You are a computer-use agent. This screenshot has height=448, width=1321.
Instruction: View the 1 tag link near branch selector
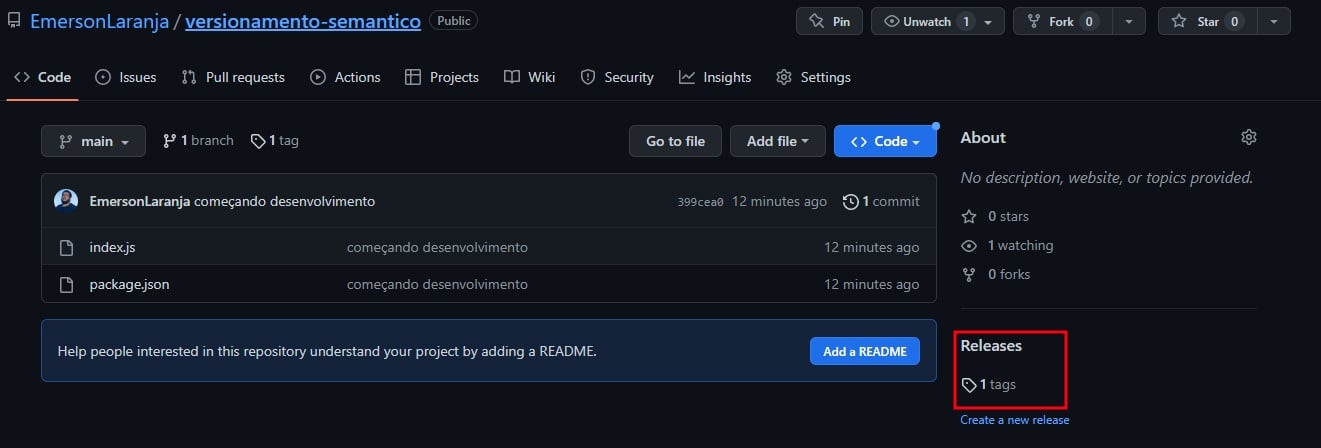click(275, 141)
